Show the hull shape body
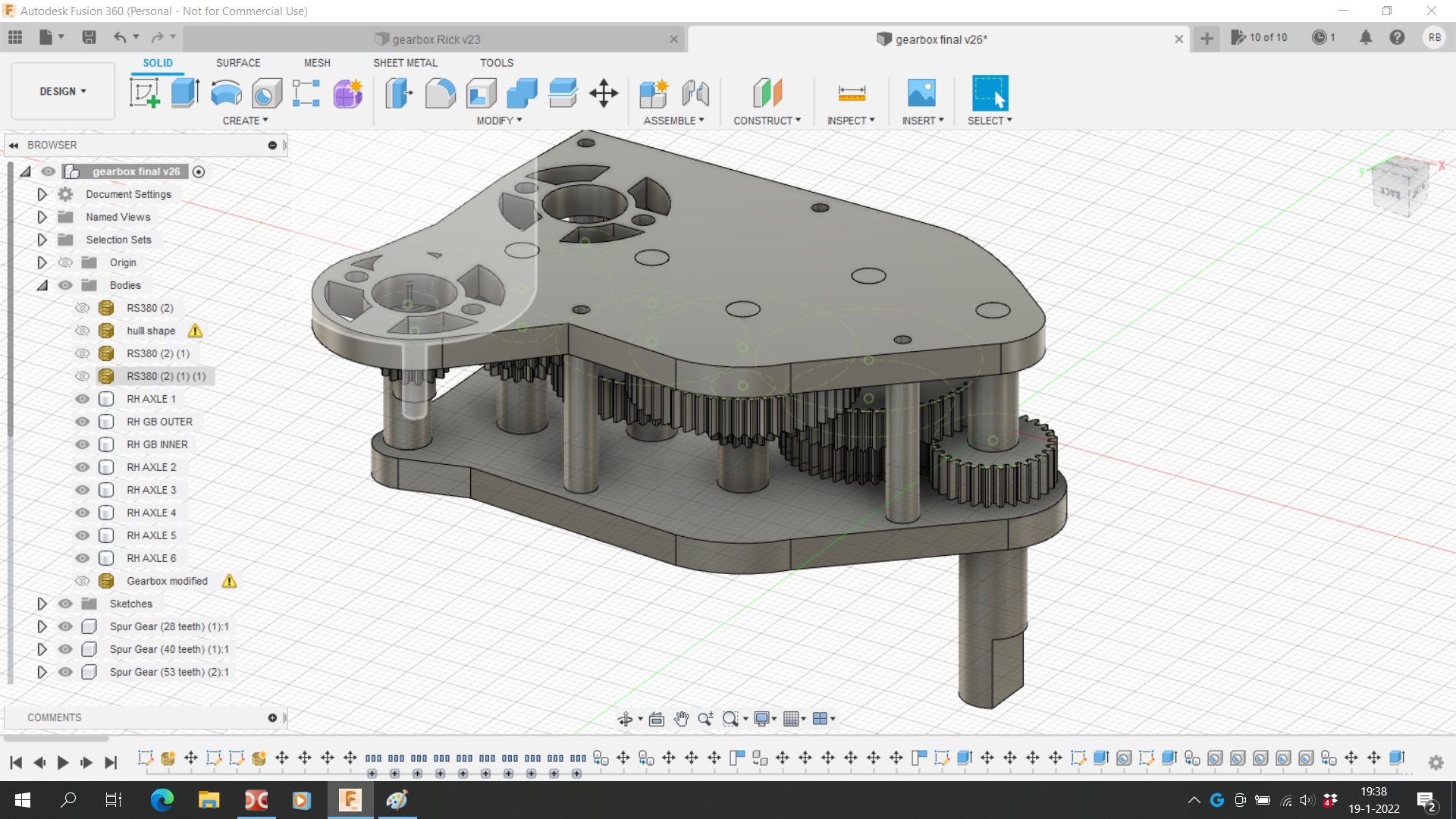This screenshot has height=819, width=1456. coord(83,331)
